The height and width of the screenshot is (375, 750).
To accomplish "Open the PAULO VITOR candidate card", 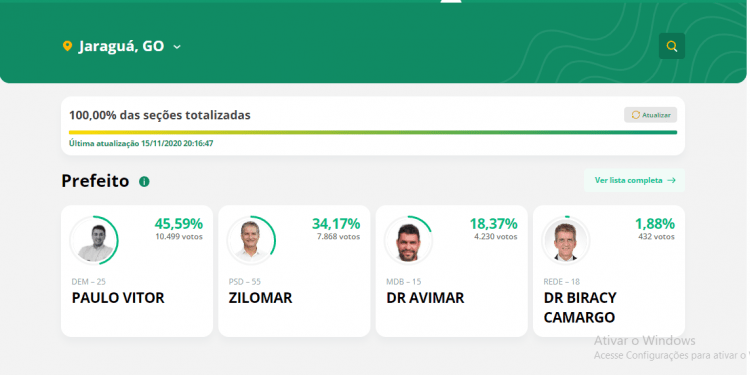I will (x=137, y=271).
